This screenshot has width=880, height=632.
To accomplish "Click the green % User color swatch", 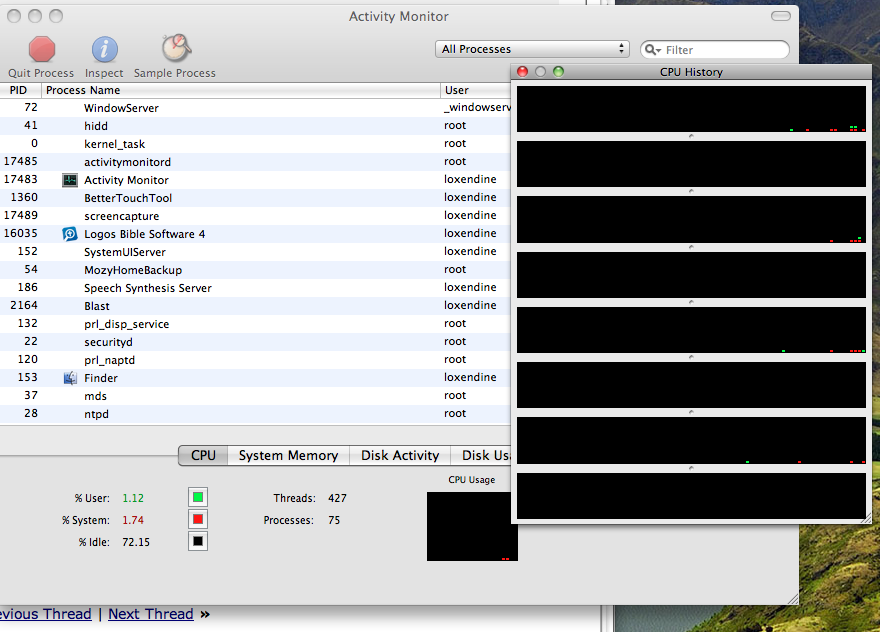I will tap(198, 497).
